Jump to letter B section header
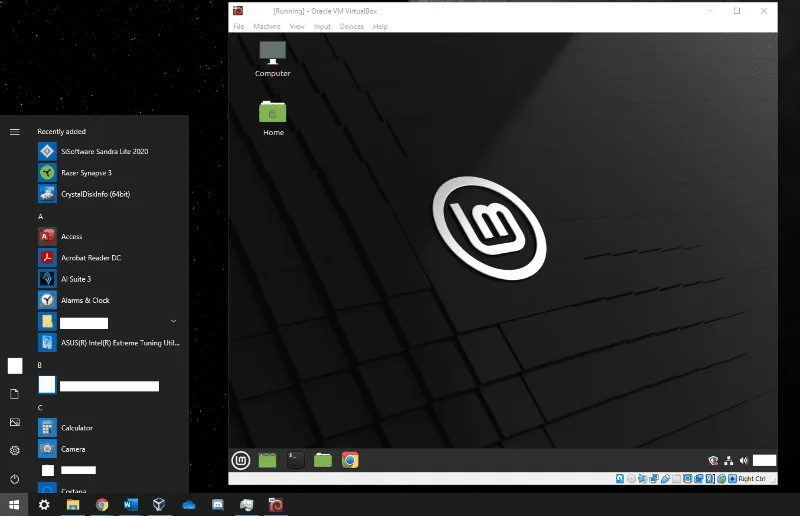The image size is (800, 516). tap(40, 365)
